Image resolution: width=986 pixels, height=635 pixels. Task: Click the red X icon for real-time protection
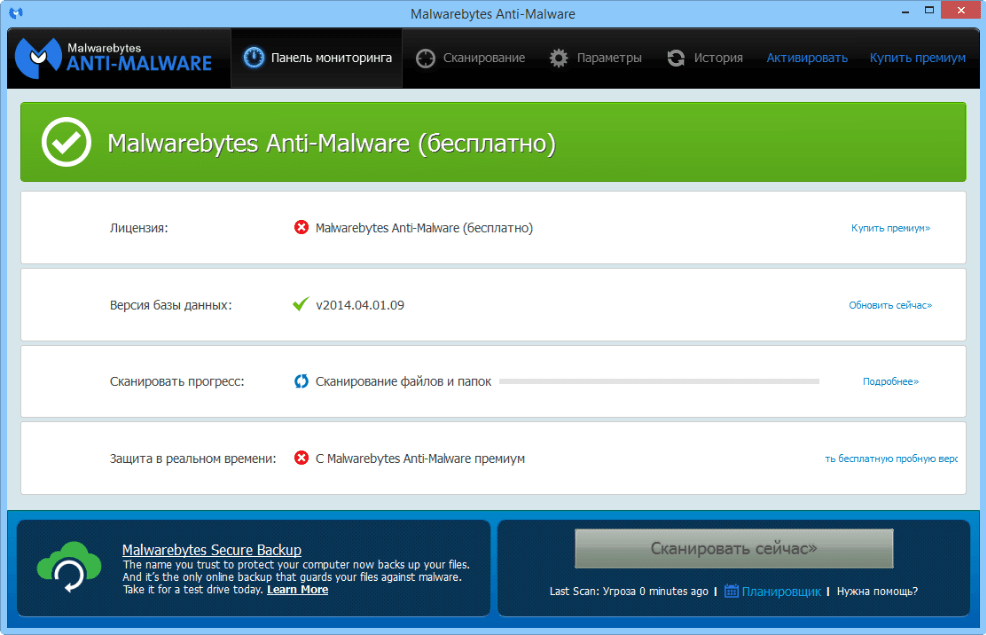(x=301, y=458)
